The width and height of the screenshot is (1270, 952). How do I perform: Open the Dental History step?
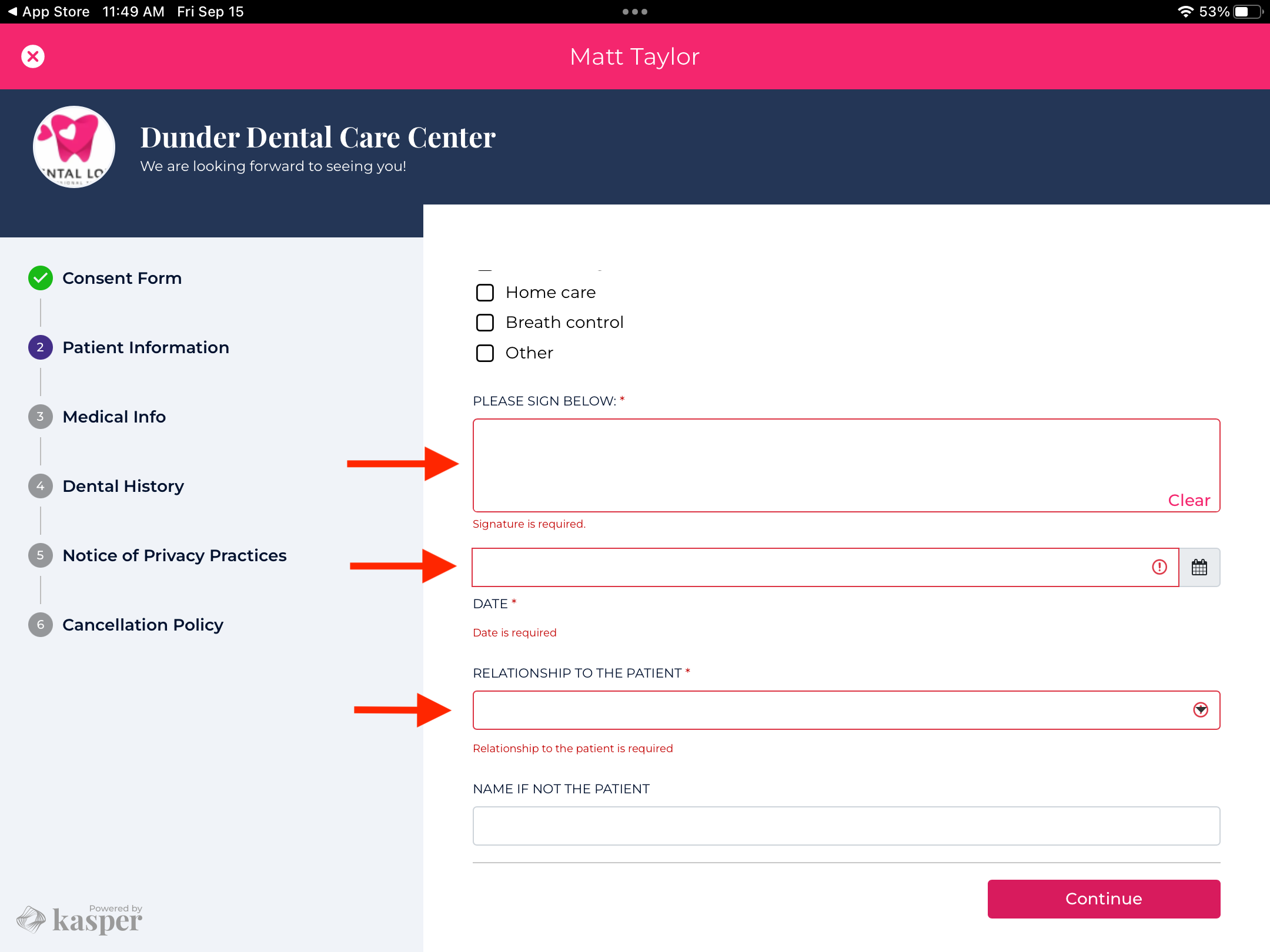(123, 486)
